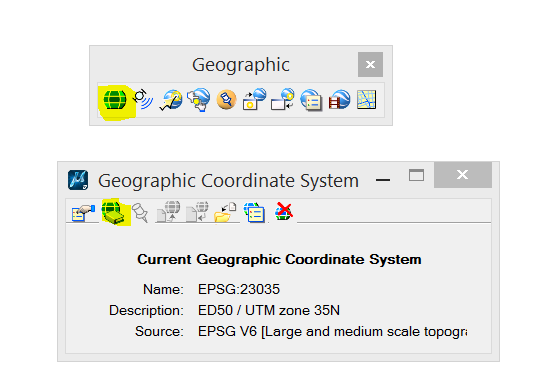Click the EPSG V6 source text

coord(332,331)
